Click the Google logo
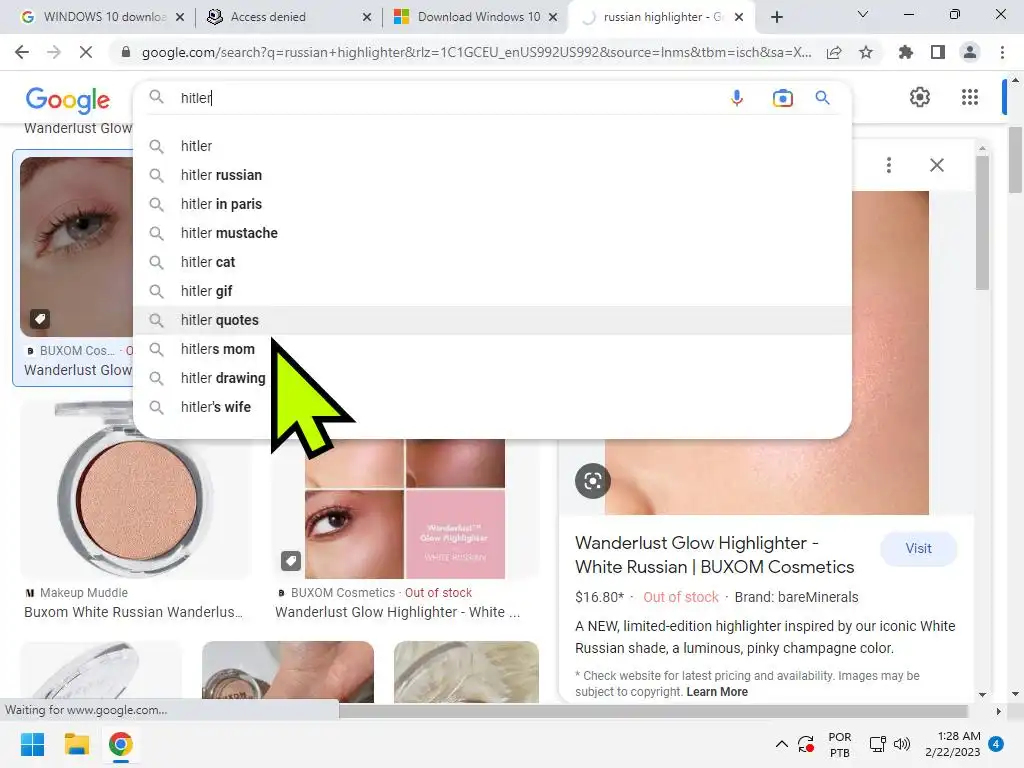The width and height of the screenshot is (1024, 768). click(68, 100)
